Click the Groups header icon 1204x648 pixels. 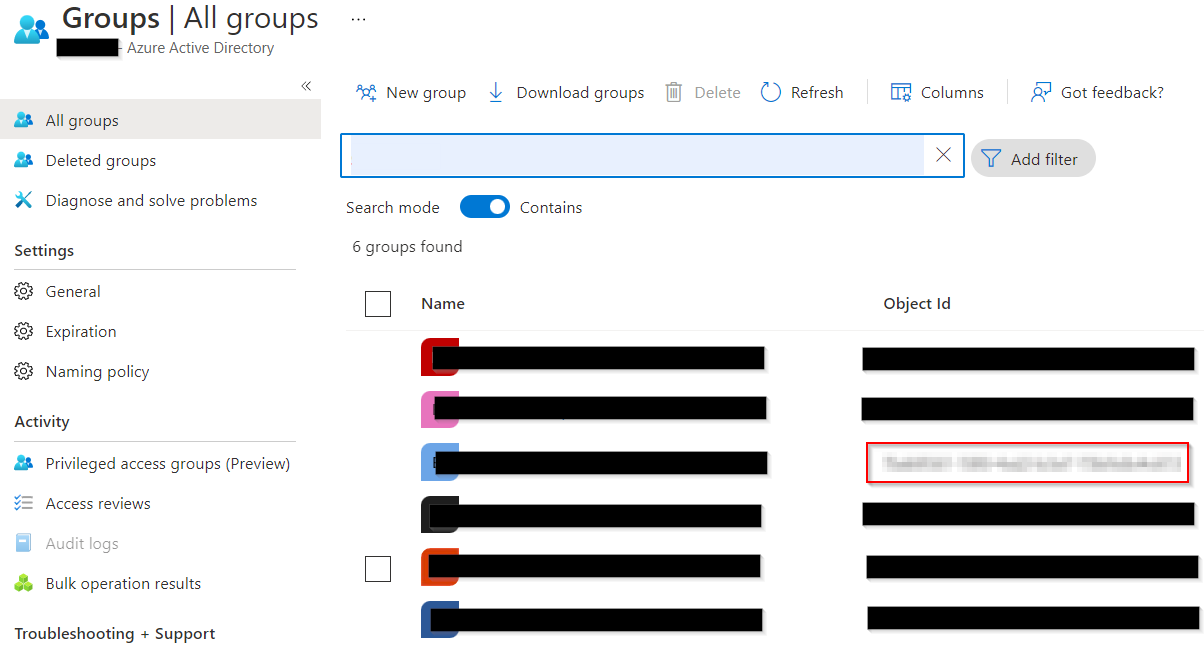32,28
